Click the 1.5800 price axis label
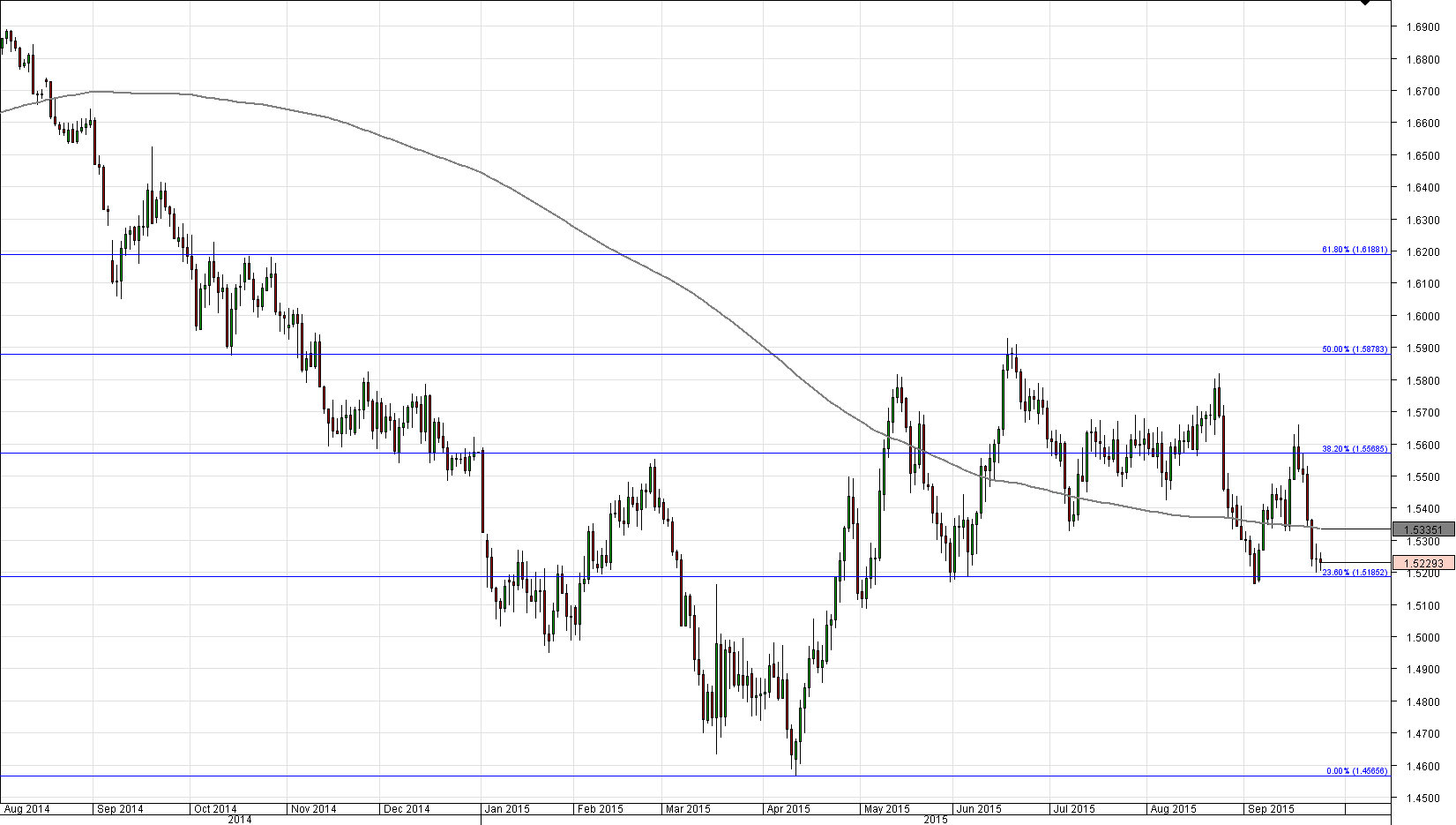The height and width of the screenshot is (825, 1456). pyautogui.click(x=1422, y=381)
